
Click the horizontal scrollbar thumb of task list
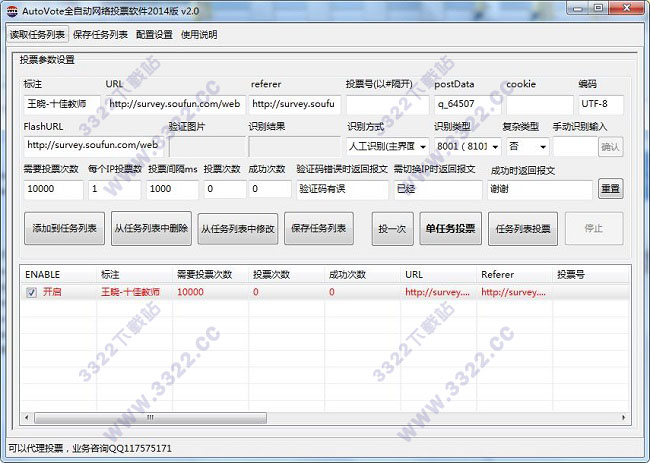[x=150, y=417]
